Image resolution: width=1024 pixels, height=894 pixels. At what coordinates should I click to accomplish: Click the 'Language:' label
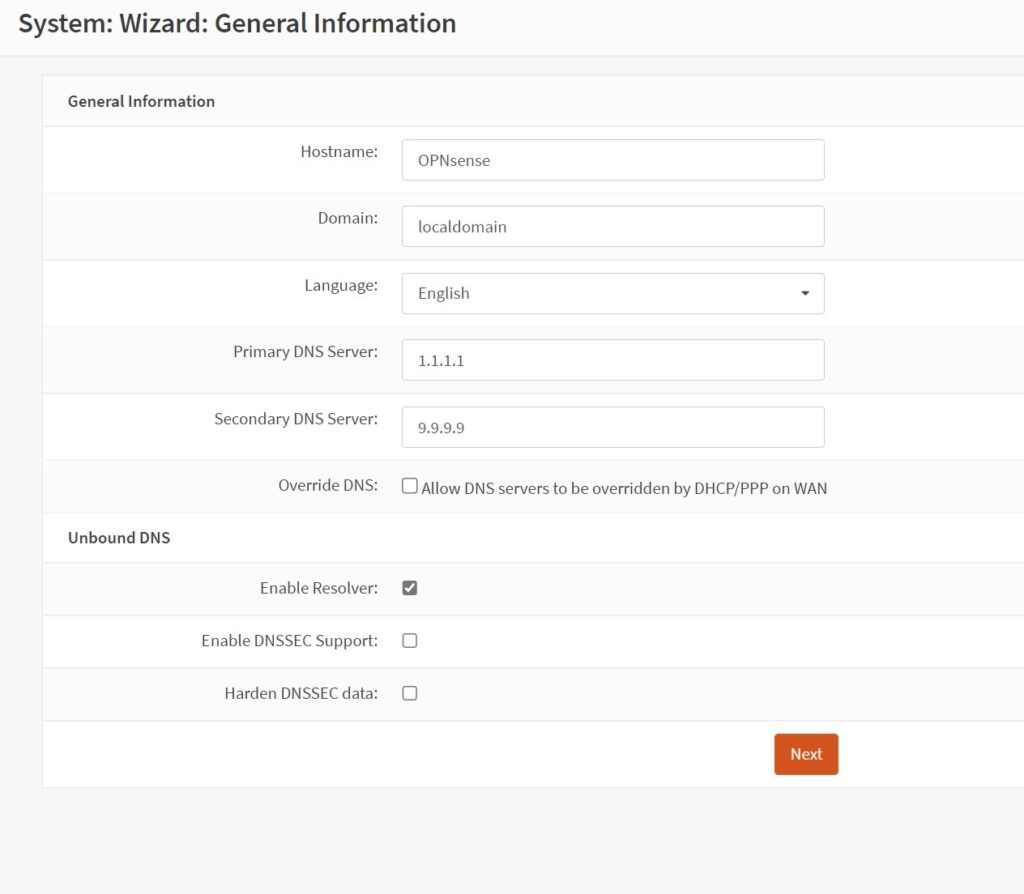click(341, 285)
